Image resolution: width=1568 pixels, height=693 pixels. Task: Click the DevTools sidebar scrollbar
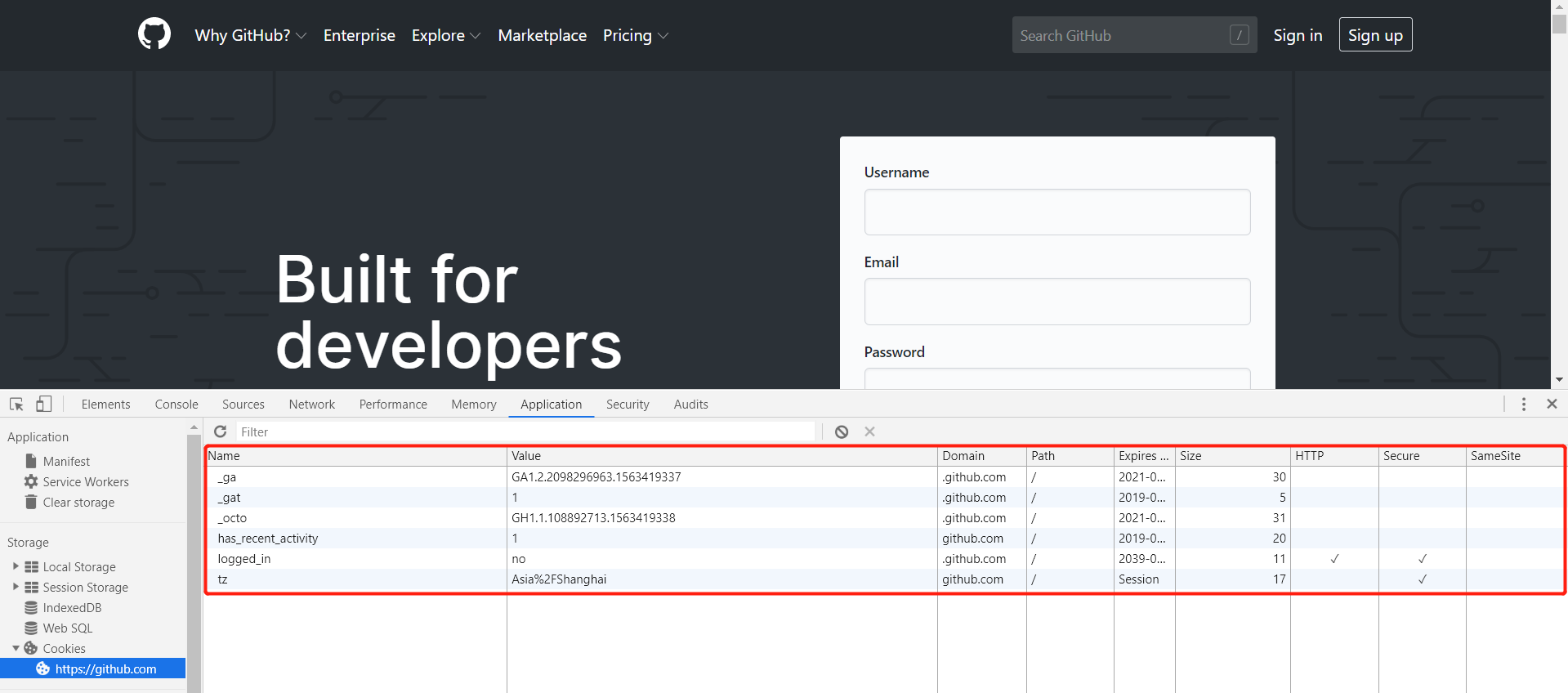click(x=194, y=564)
